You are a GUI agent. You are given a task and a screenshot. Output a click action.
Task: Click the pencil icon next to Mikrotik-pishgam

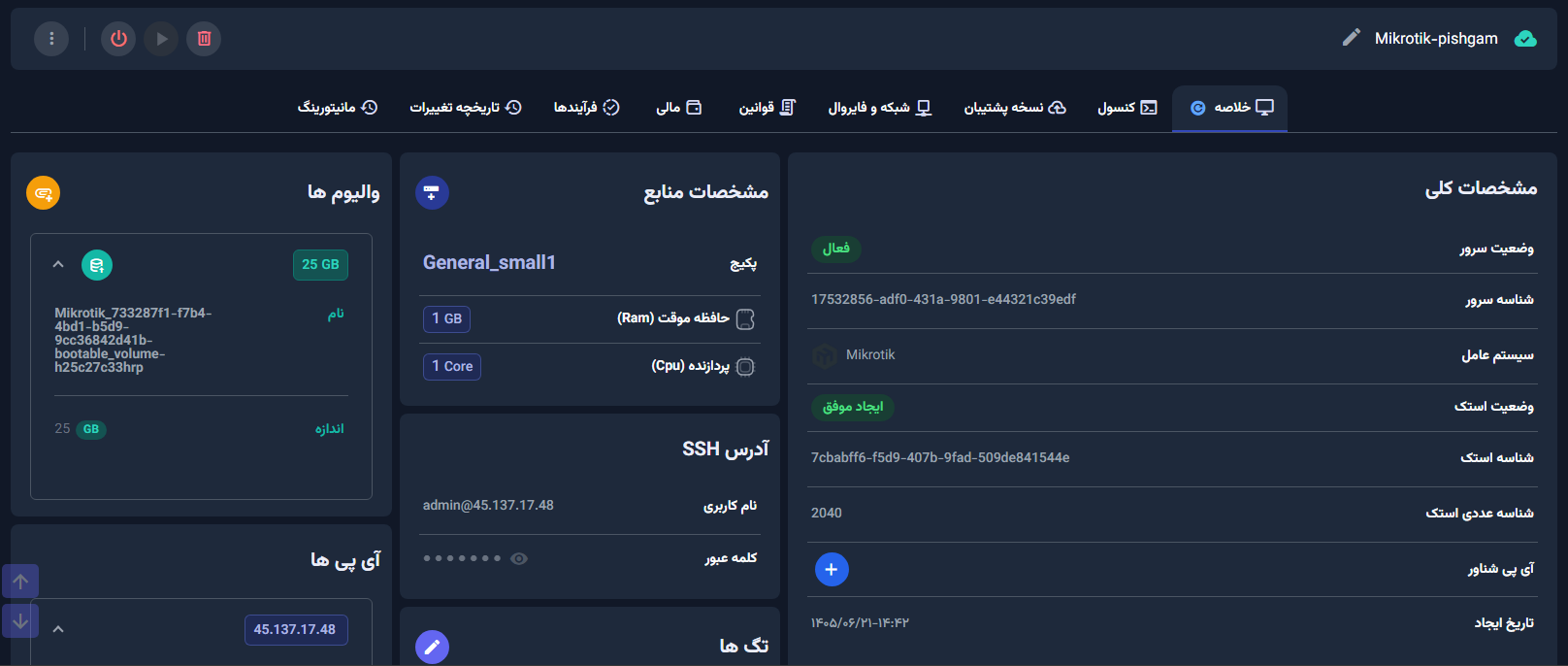(1351, 38)
